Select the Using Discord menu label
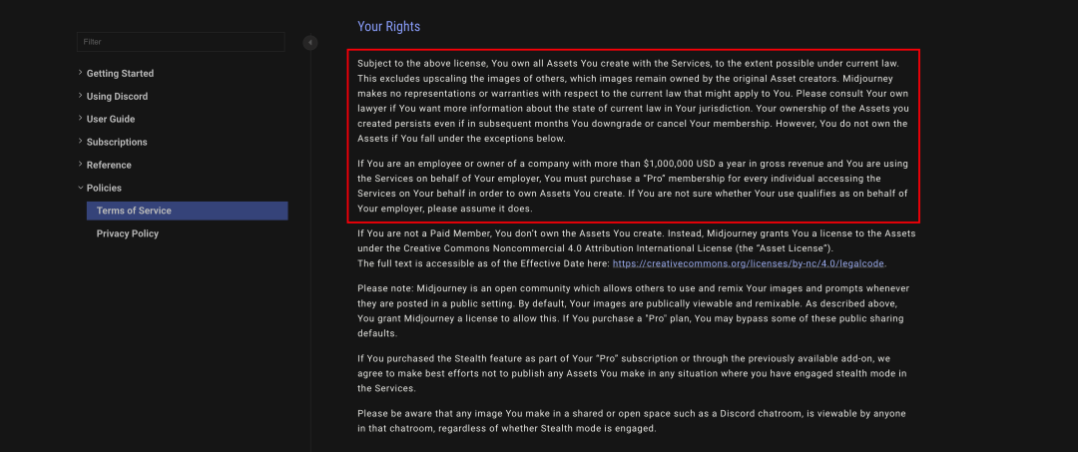This screenshot has height=452, width=1078. [117, 97]
